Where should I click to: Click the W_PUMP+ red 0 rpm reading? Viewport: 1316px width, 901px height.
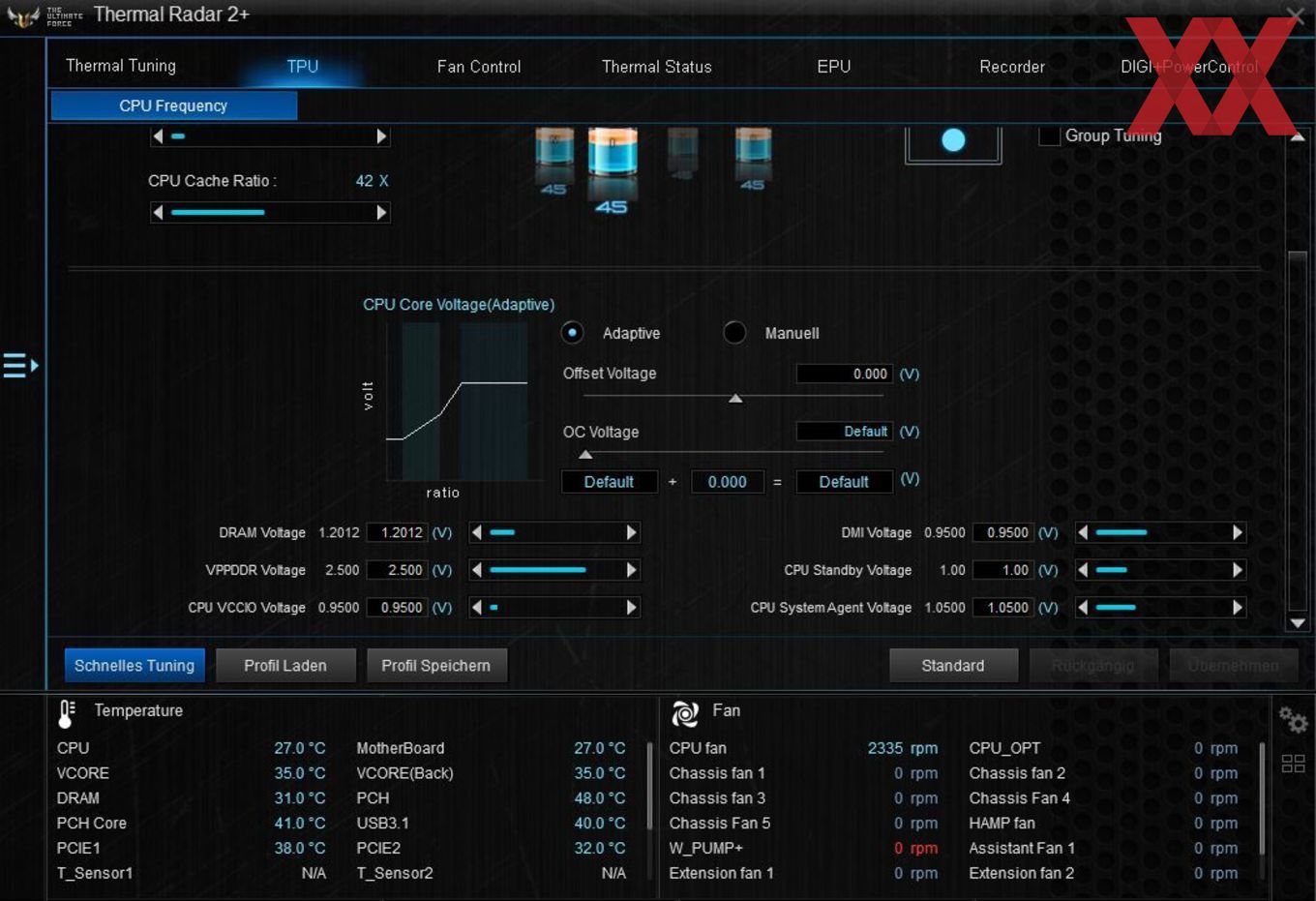[915, 848]
